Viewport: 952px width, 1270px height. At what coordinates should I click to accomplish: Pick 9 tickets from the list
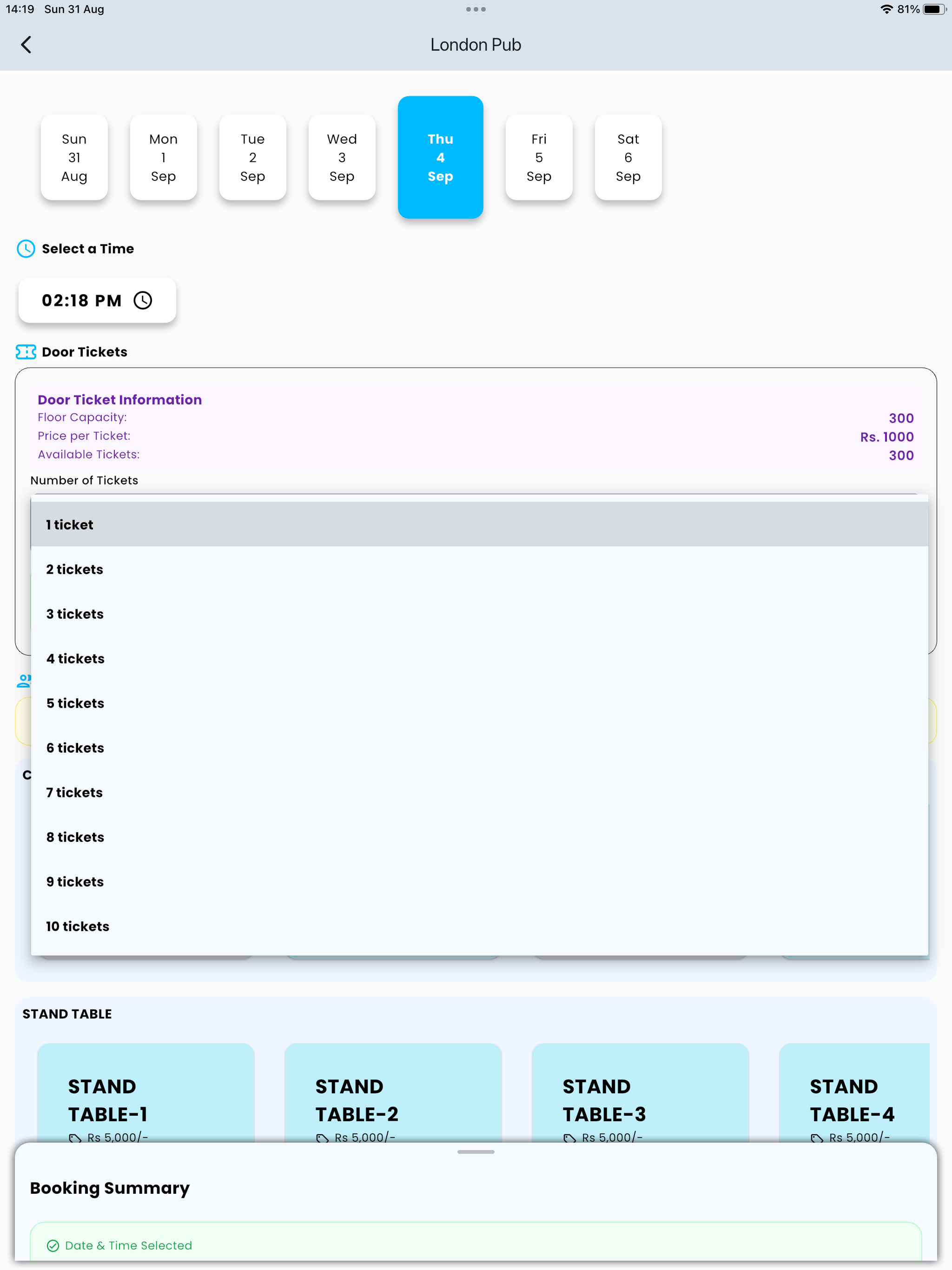pyautogui.click(x=479, y=881)
